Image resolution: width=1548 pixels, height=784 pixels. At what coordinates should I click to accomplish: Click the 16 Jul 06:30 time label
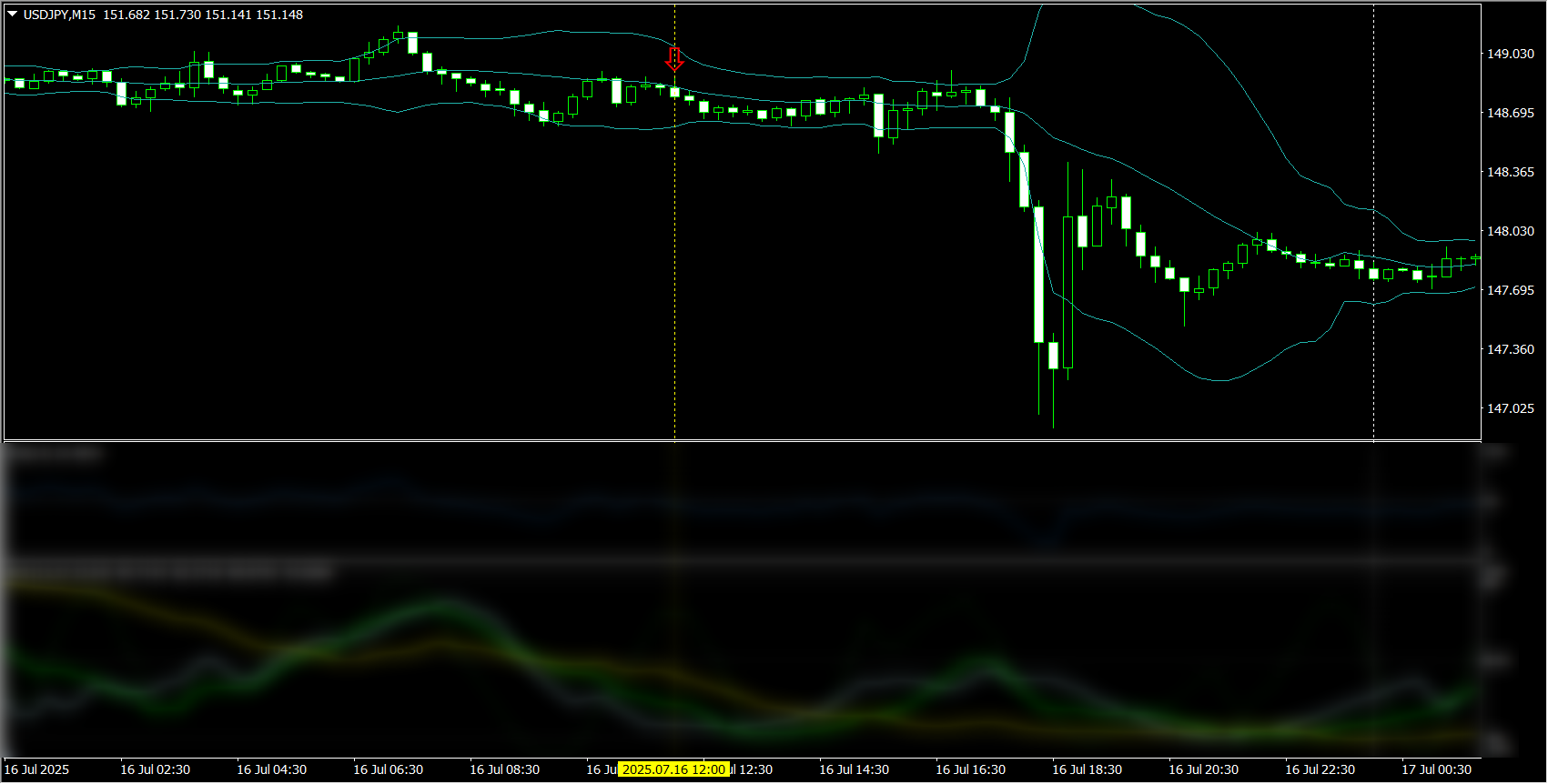click(x=389, y=769)
